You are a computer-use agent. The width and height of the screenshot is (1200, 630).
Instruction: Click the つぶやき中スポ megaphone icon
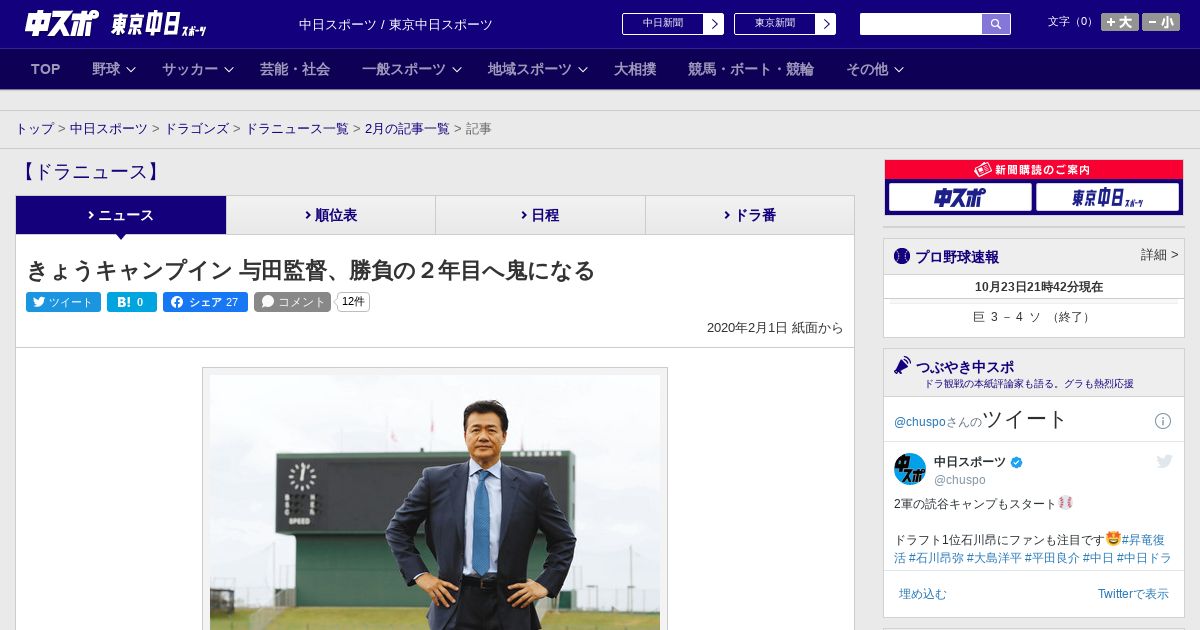[903, 366]
